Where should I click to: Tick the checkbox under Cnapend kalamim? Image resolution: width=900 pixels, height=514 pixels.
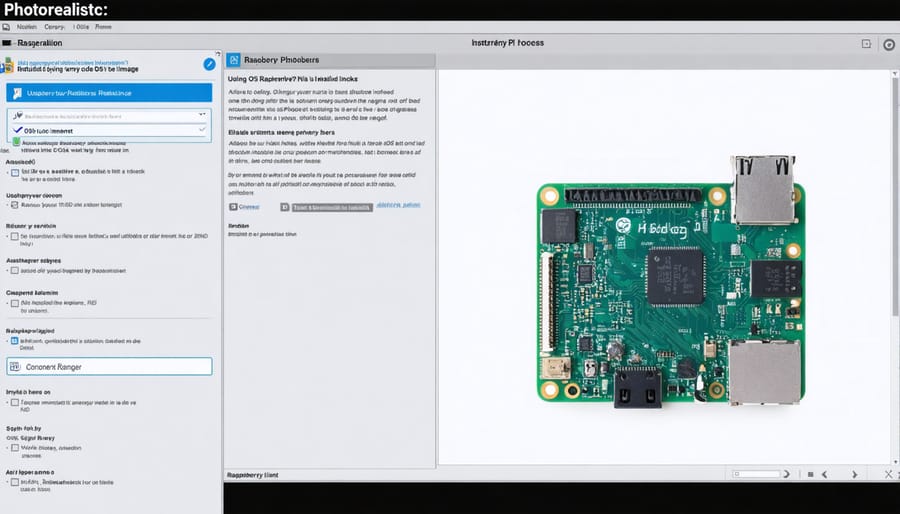click(x=15, y=303)
